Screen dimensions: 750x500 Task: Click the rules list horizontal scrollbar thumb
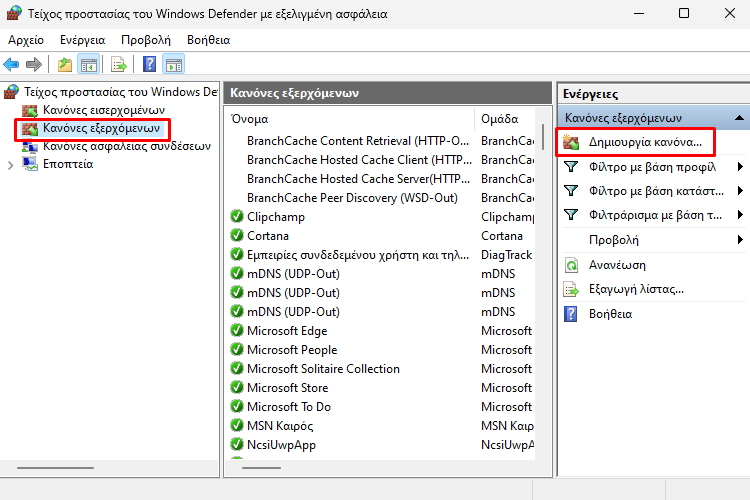[261, 467]
